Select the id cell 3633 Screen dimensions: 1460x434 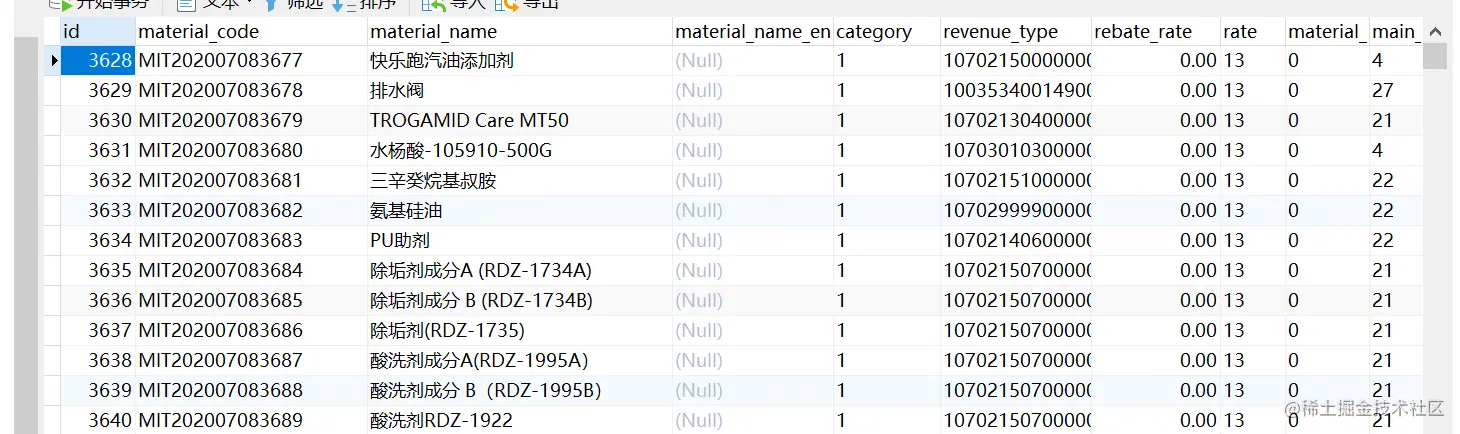pos(98,211)
